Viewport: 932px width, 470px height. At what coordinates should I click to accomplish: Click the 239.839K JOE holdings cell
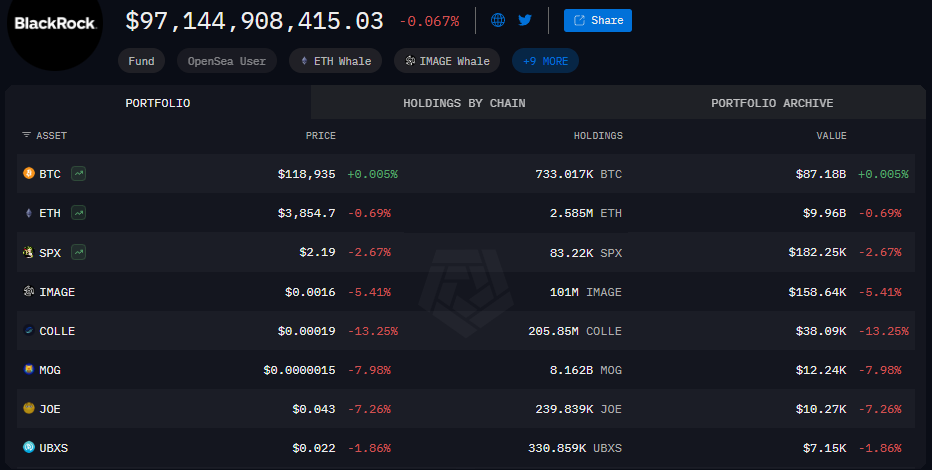(578, 409)
